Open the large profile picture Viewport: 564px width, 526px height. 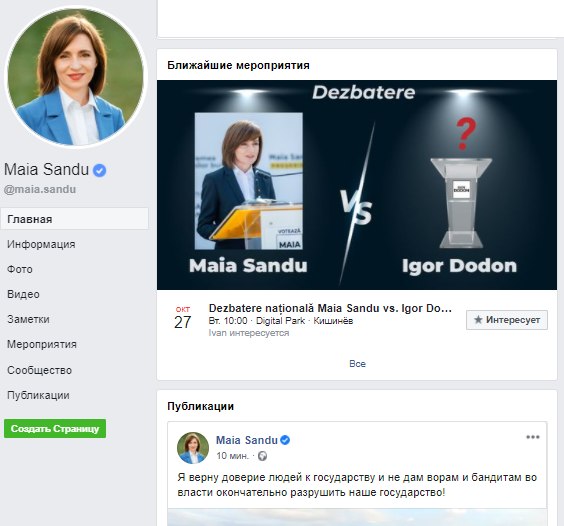pos(76,77)
